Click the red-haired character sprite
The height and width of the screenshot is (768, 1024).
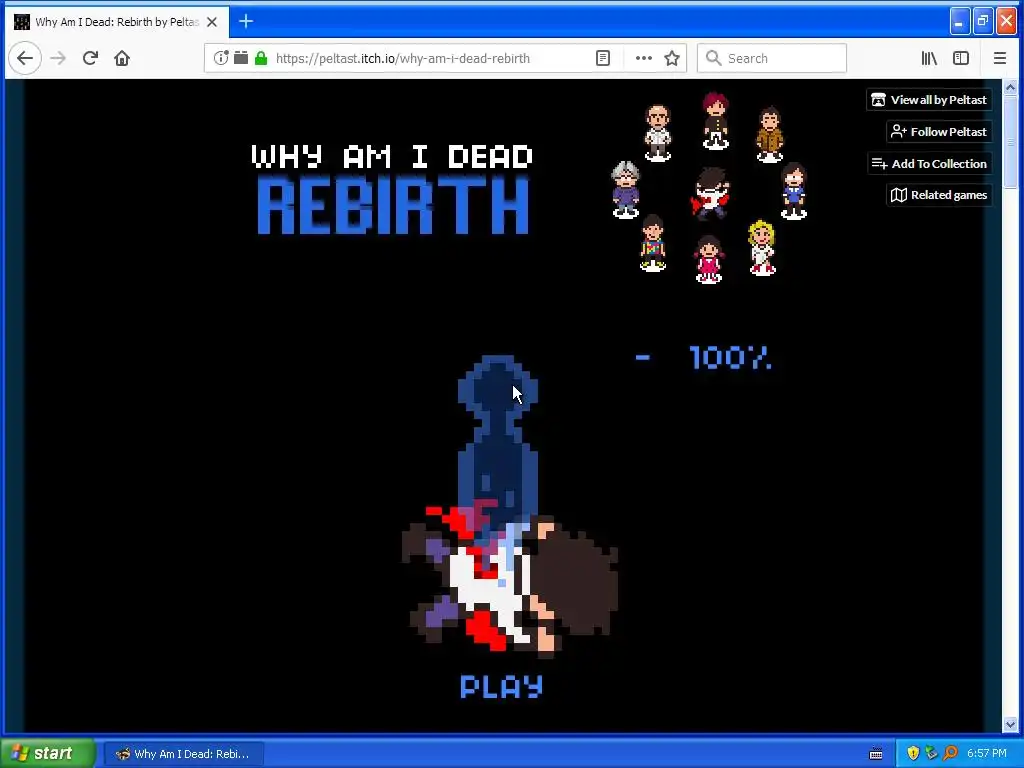tap(716, 121)
